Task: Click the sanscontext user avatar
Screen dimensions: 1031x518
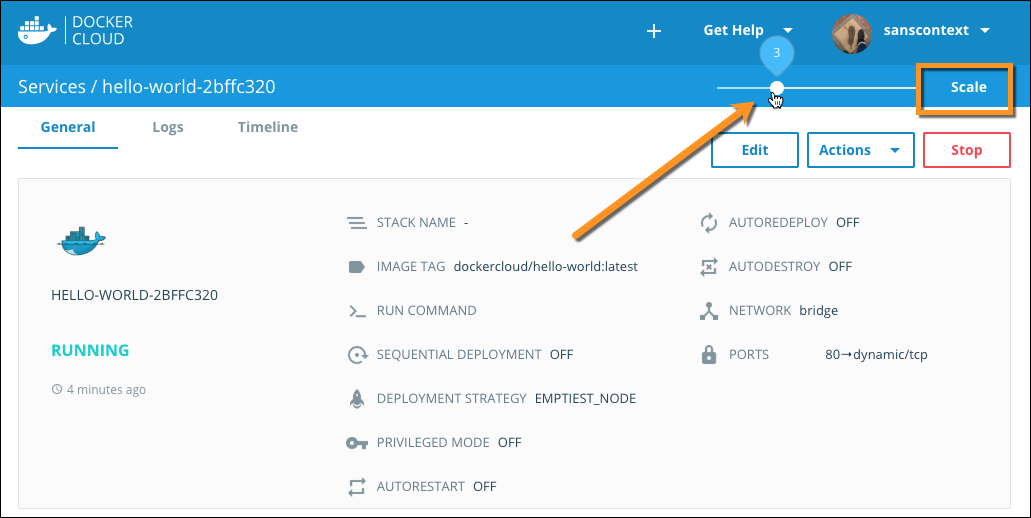Action: (851, 31)
